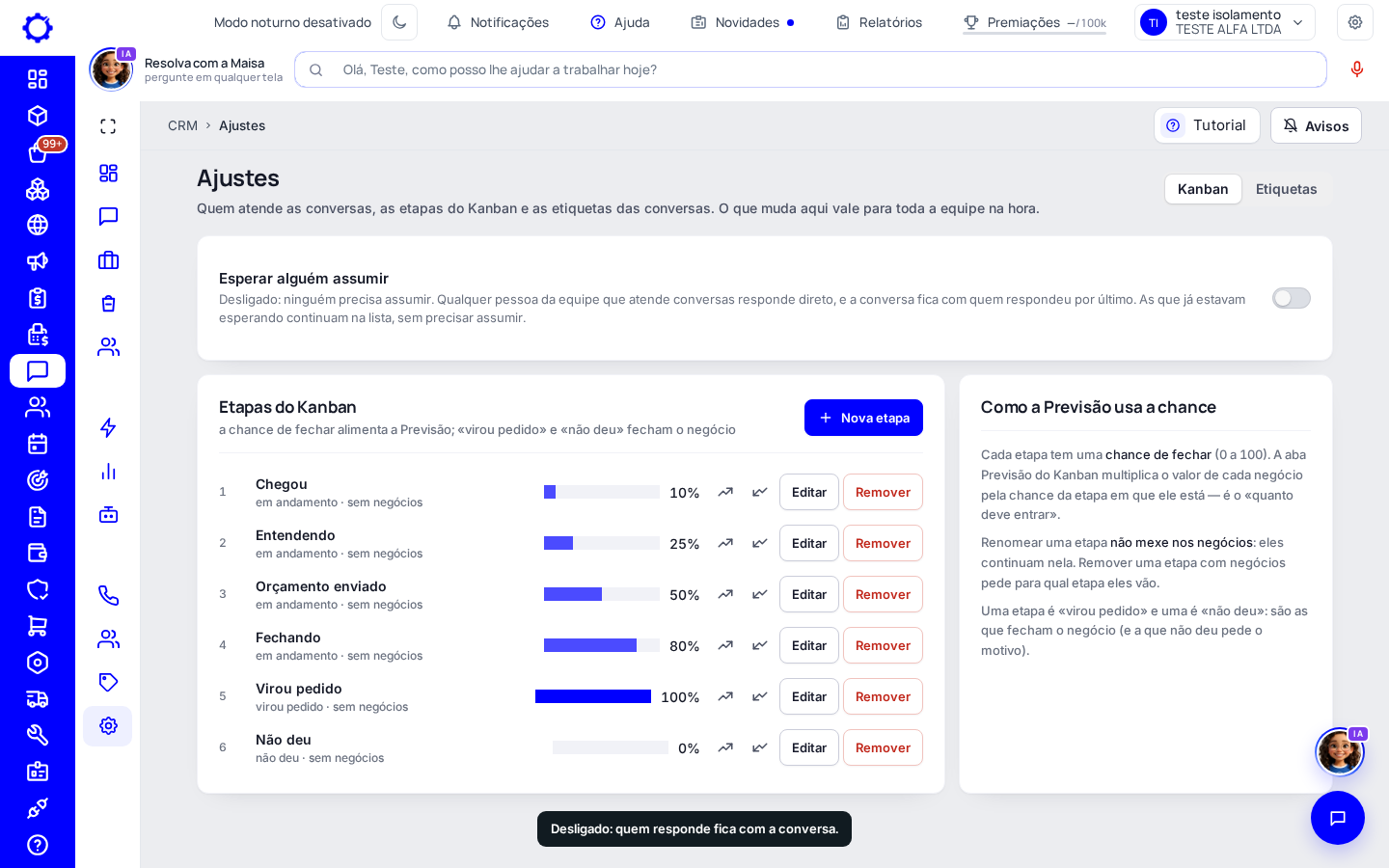The height and width of the screenshot is (868, 1389).
Task: Open the robot bot icon in CRM submenu
Action: pyautogui.click(x=108, y=514)
